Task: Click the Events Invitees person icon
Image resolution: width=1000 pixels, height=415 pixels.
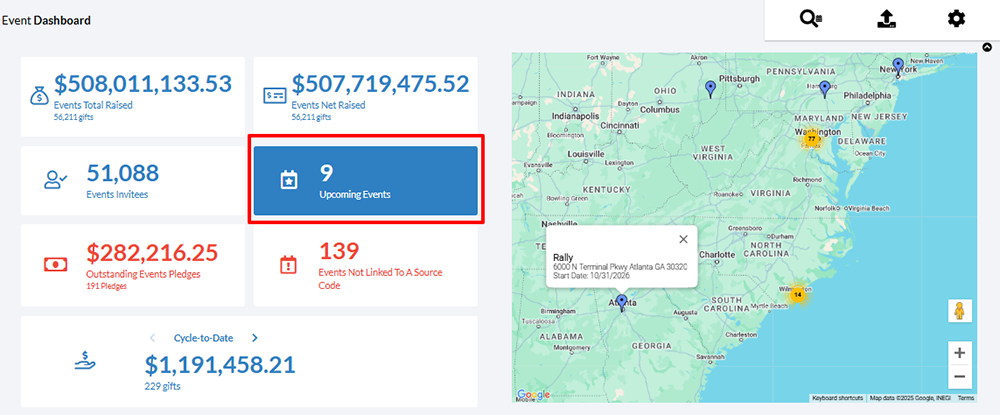Action: point(55,178)
